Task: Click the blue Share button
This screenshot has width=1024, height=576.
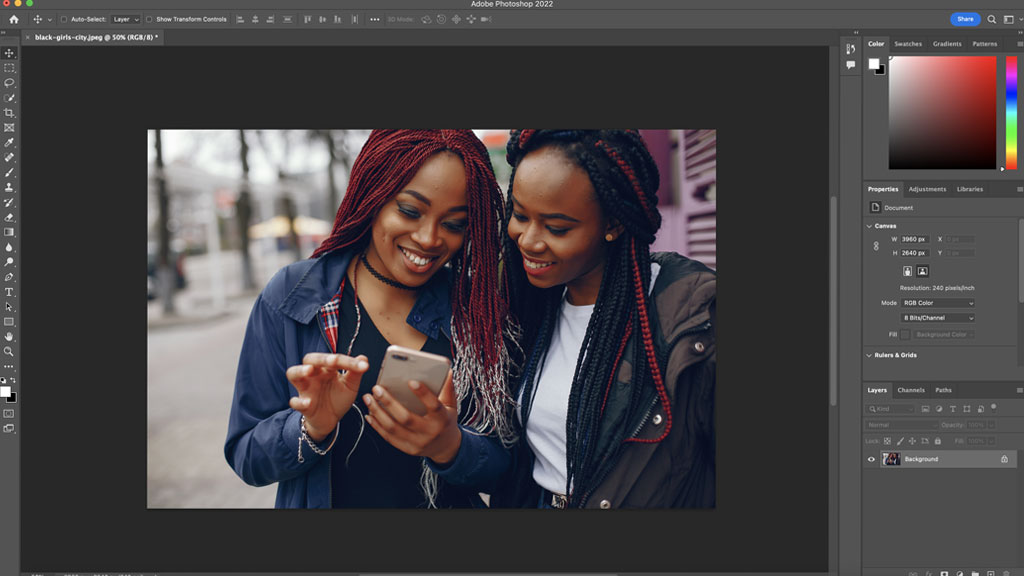Action: click(965, 19)
